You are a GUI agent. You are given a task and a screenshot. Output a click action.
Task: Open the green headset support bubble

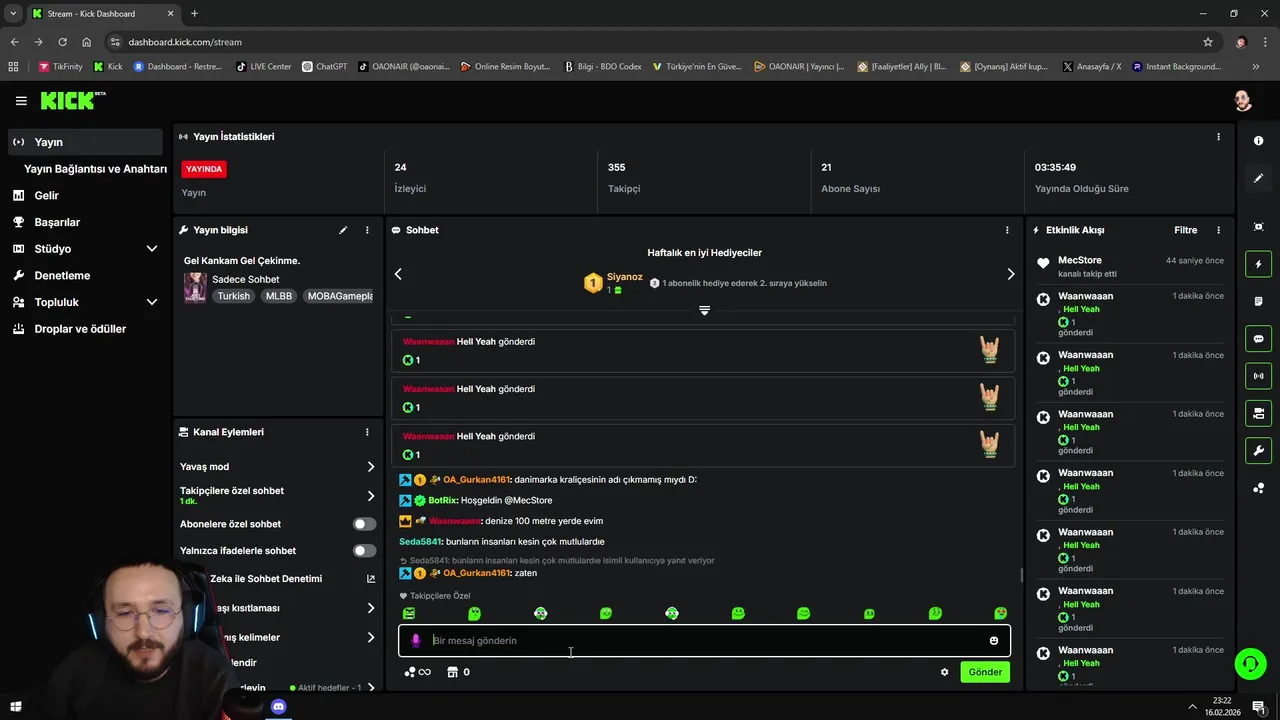1249,663
